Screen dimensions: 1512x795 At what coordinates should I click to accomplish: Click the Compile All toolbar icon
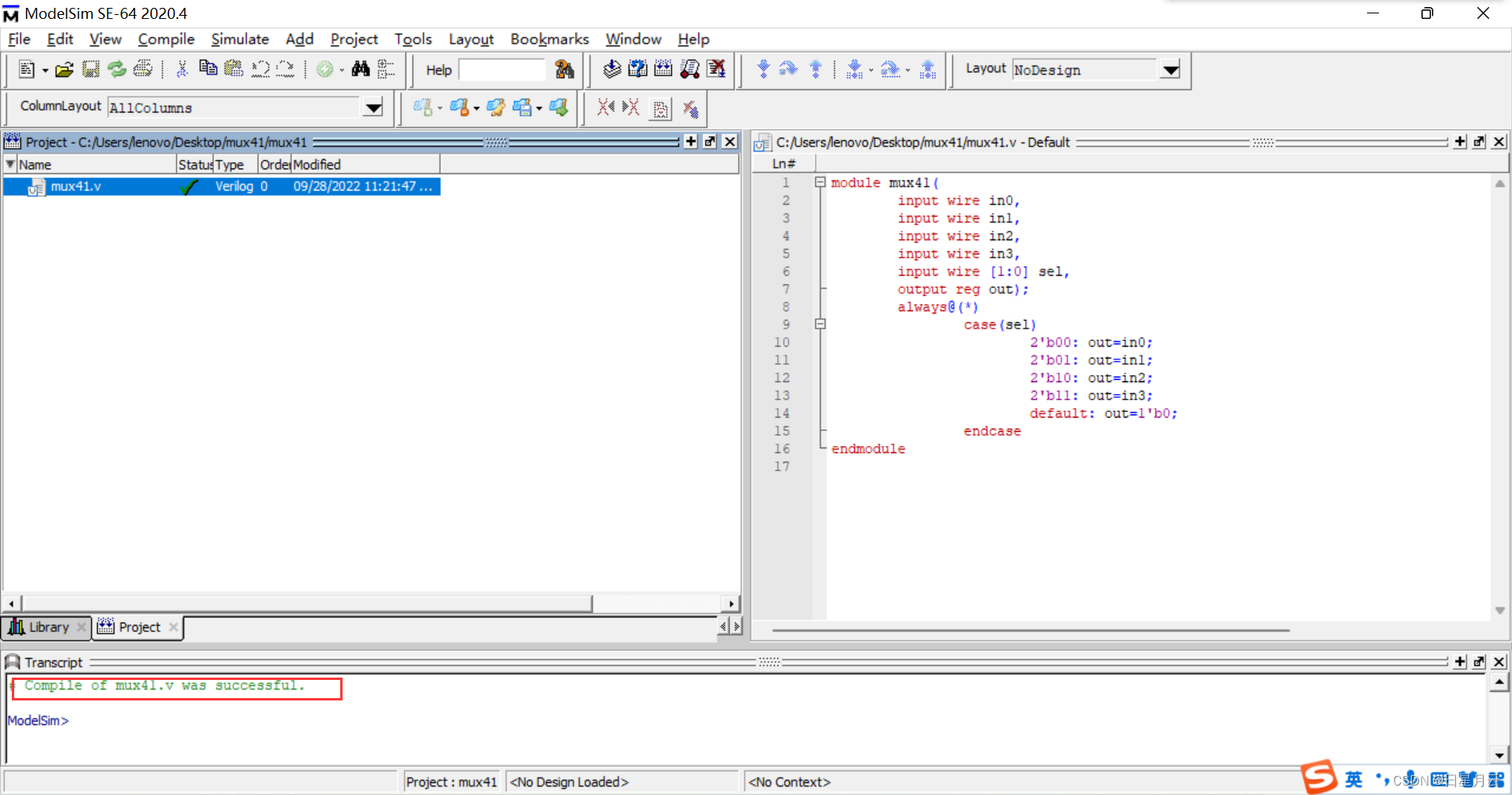click(638, 69)
